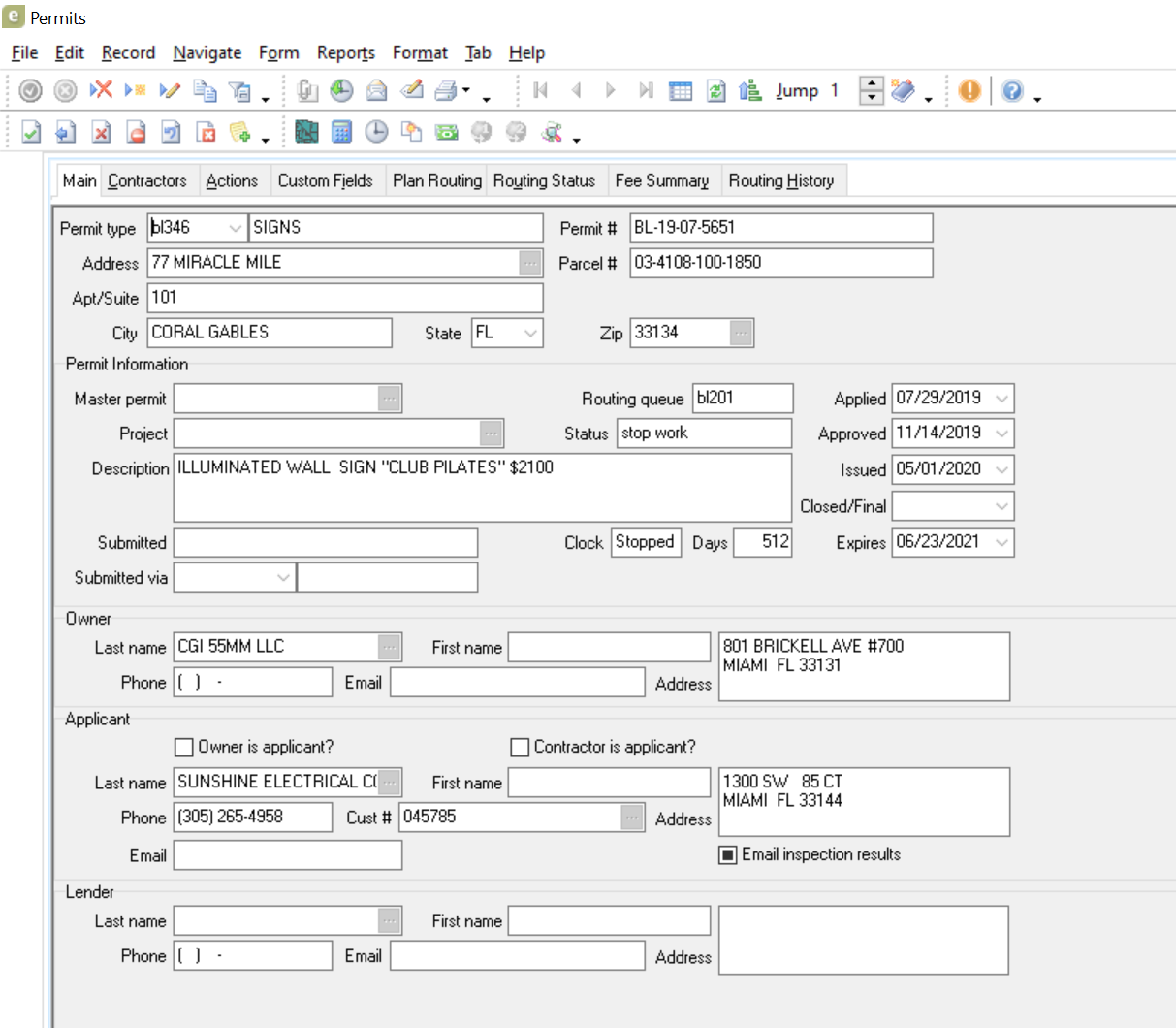The width and height of the screenshot is (1176, 1028).
Task: Check the 'Owner is applicant?' checkbox
Action: click(x=183, y=747)
